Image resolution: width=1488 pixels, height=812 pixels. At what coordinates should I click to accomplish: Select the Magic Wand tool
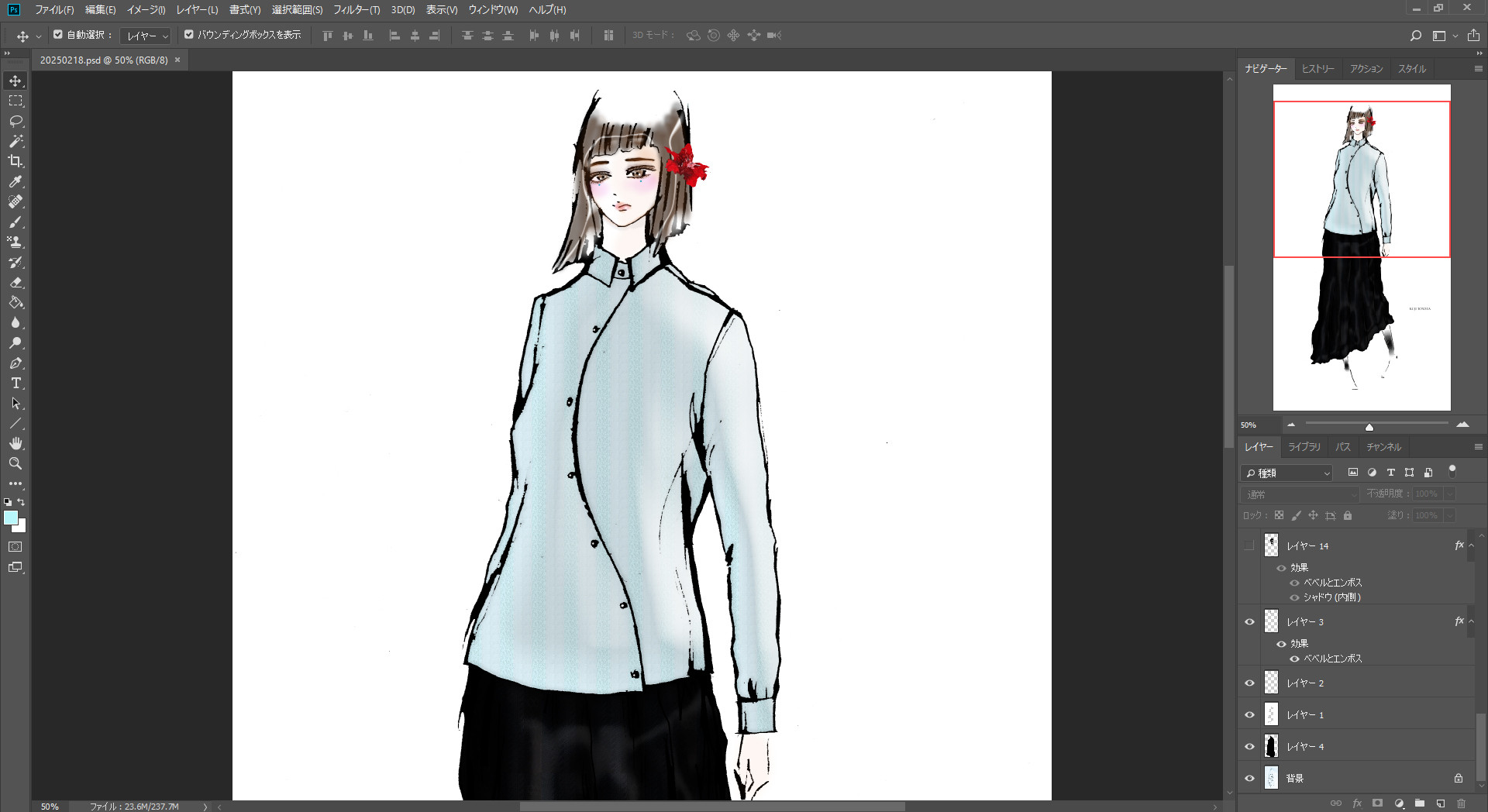click(x=15, y=141)
